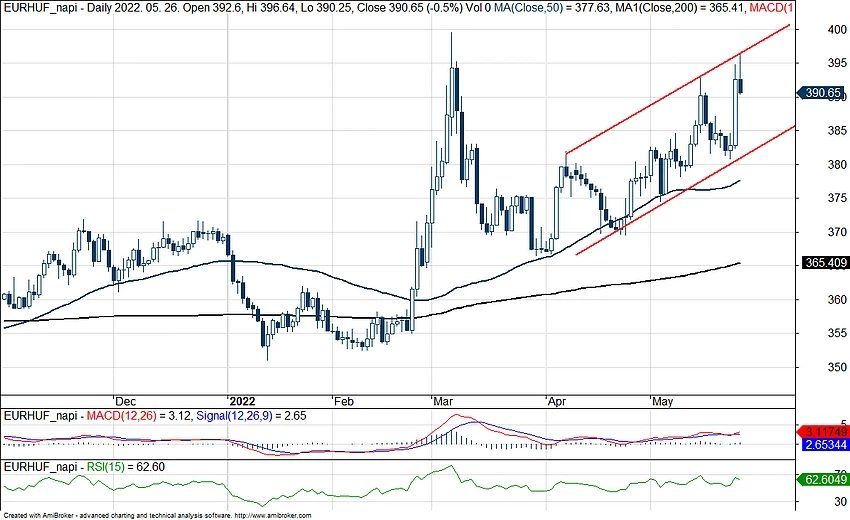Click the MA1(Close,200) = 365.41 header text
Viewport: 850px width, 520px height.
(x=680, y=8)
